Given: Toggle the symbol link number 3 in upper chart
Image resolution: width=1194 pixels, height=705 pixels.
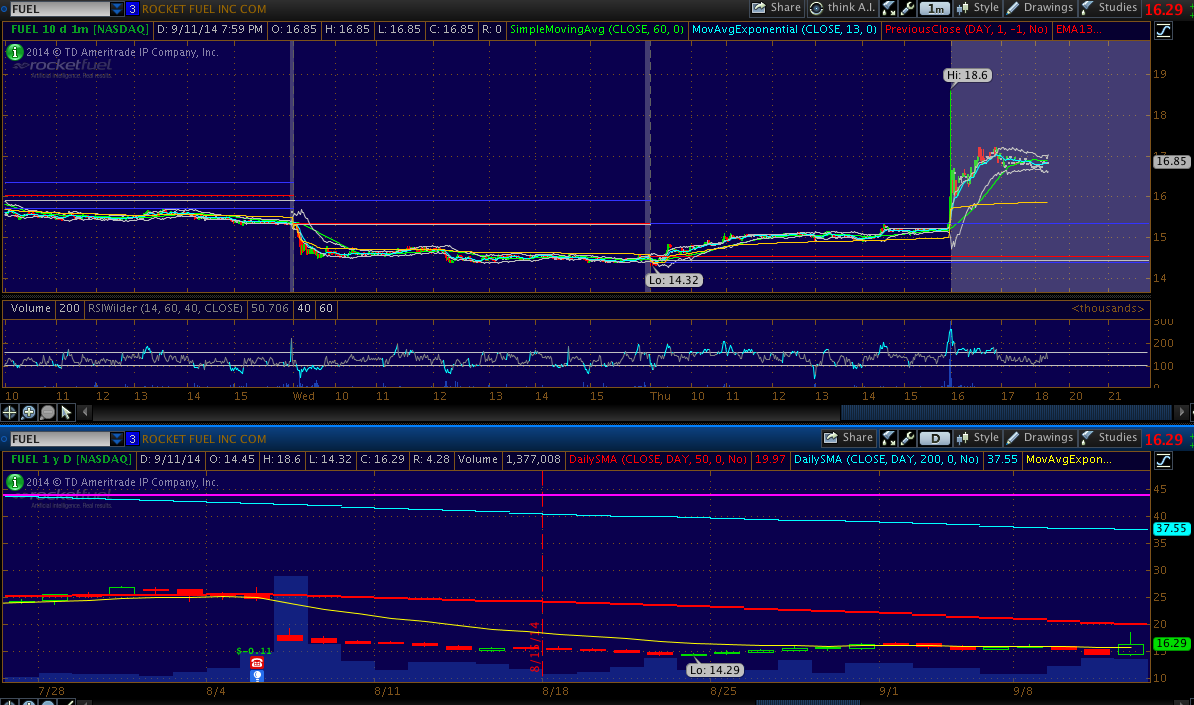Looking at the screenshot, I should [x=132, y=8].
